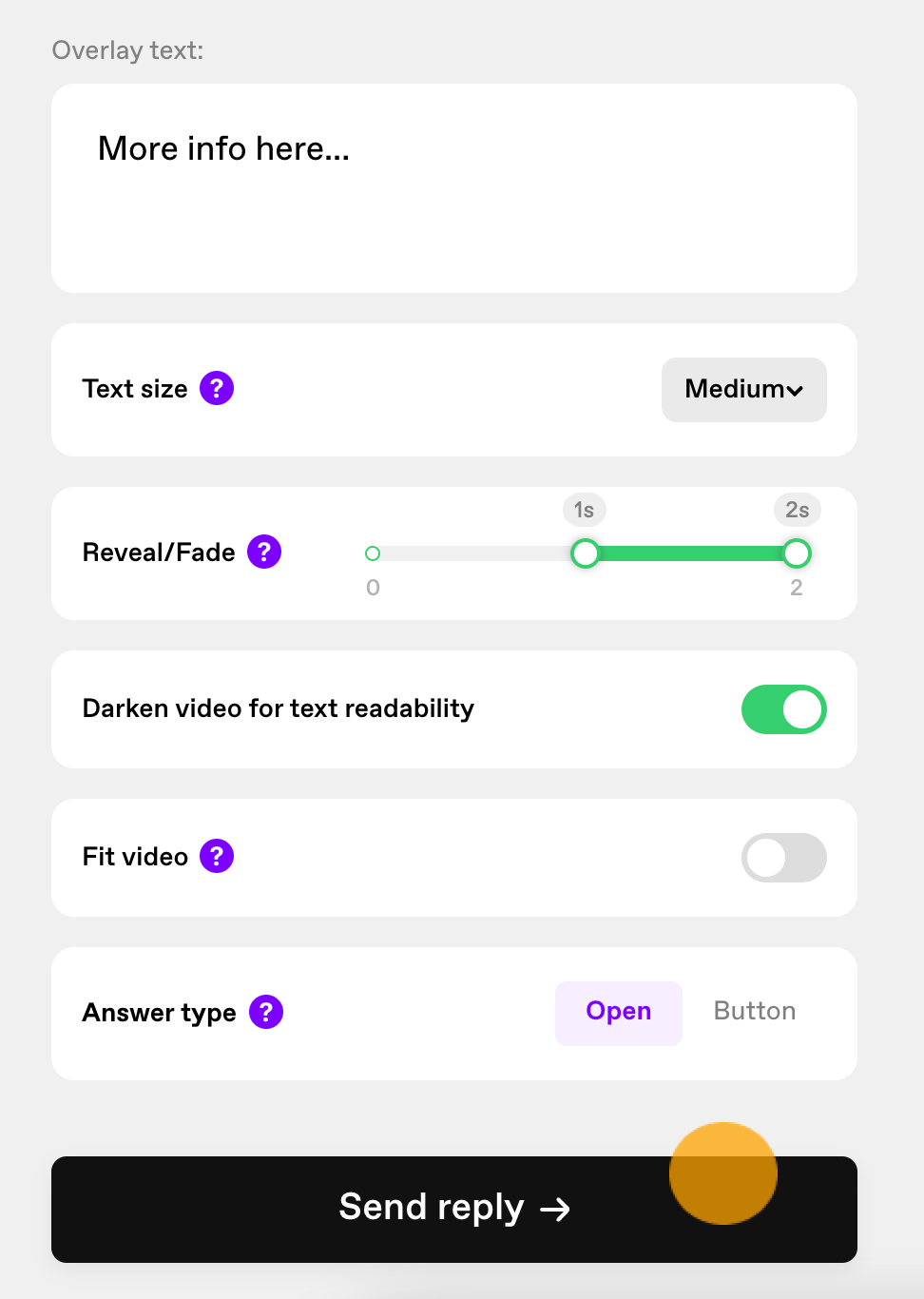Click the 1s reveal slider handle
The image size is (924, 1299).
(586, 553)
